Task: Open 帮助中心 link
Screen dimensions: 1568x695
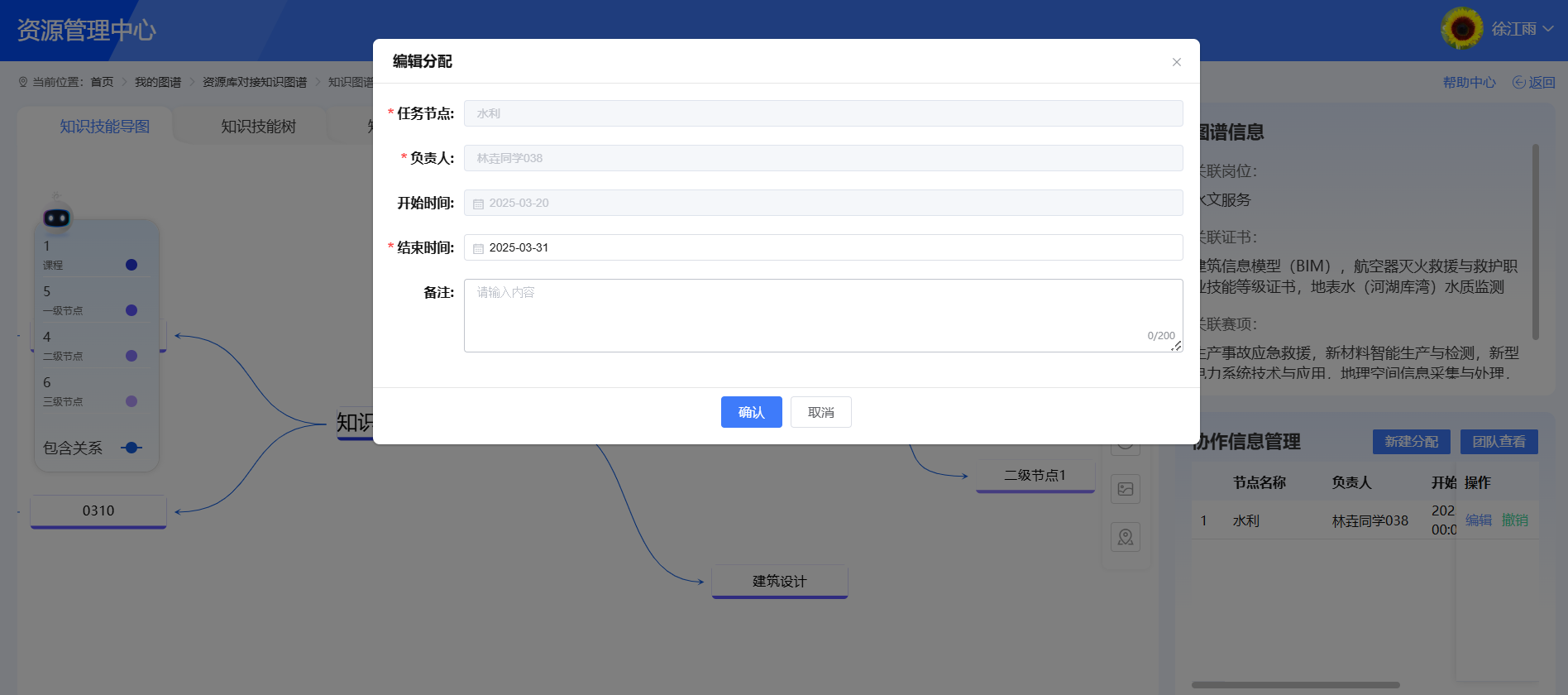Action: 1469,82
